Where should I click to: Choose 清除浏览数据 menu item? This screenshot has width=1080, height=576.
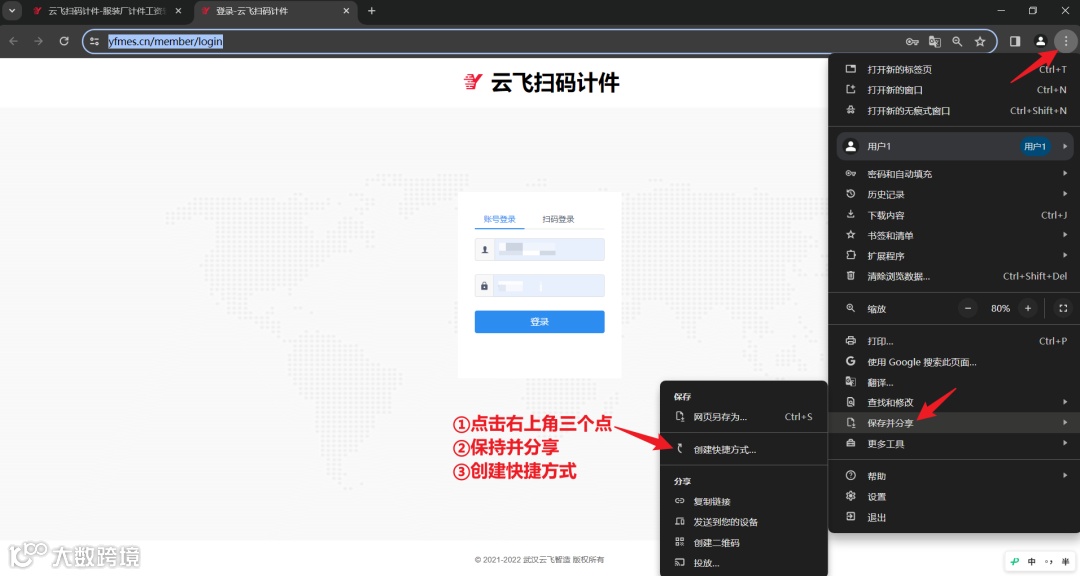point(955,276)
